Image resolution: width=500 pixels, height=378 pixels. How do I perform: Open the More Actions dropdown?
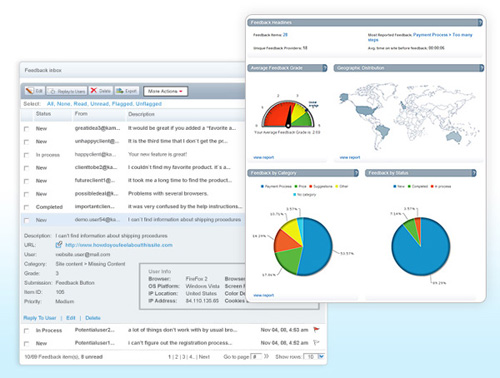[165, 91]
